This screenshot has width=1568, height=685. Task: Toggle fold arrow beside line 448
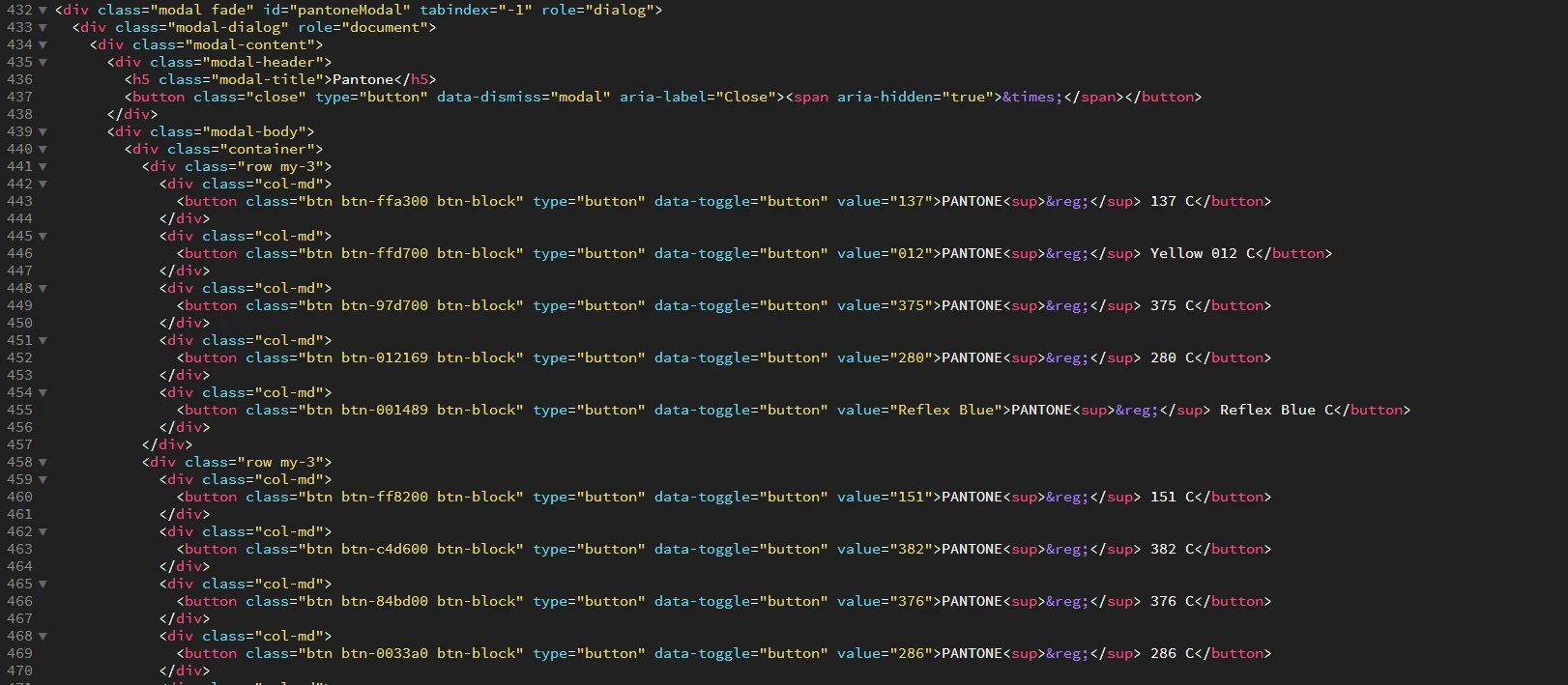click(x=43, y=288)
